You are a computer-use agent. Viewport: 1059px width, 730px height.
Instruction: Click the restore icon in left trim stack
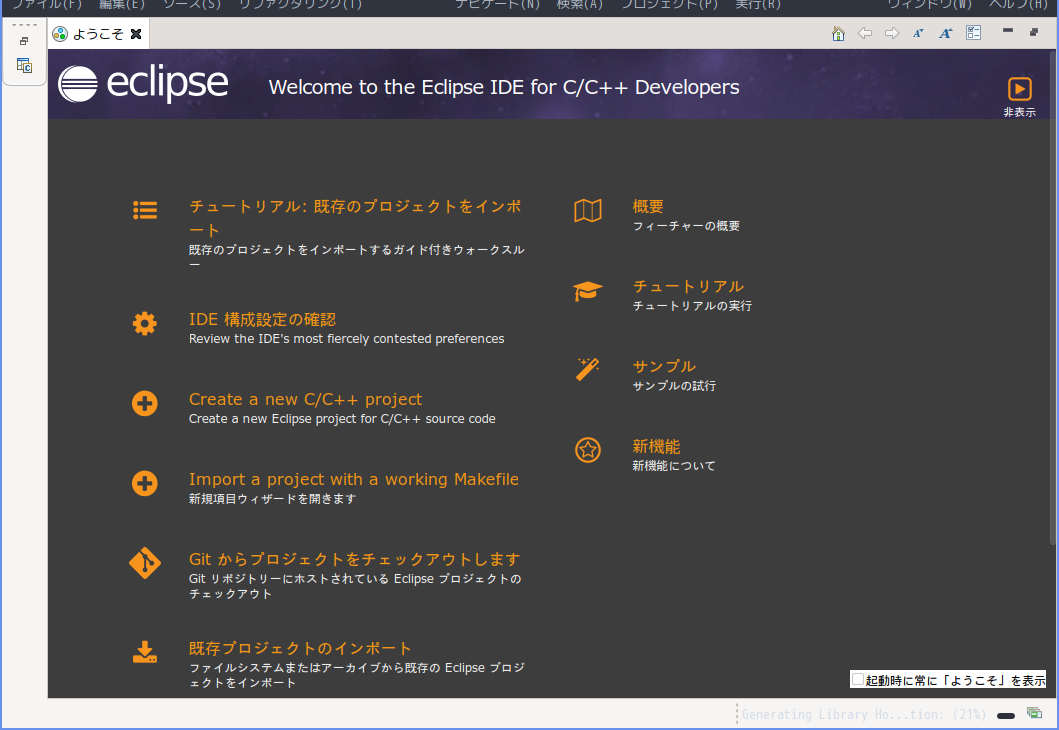(24, 41)
